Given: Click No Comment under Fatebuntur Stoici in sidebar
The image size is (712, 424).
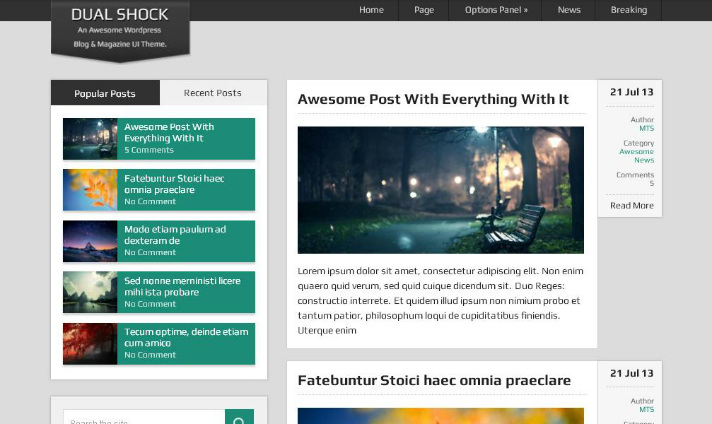Looking at the screenshot, I should (150, 202).
